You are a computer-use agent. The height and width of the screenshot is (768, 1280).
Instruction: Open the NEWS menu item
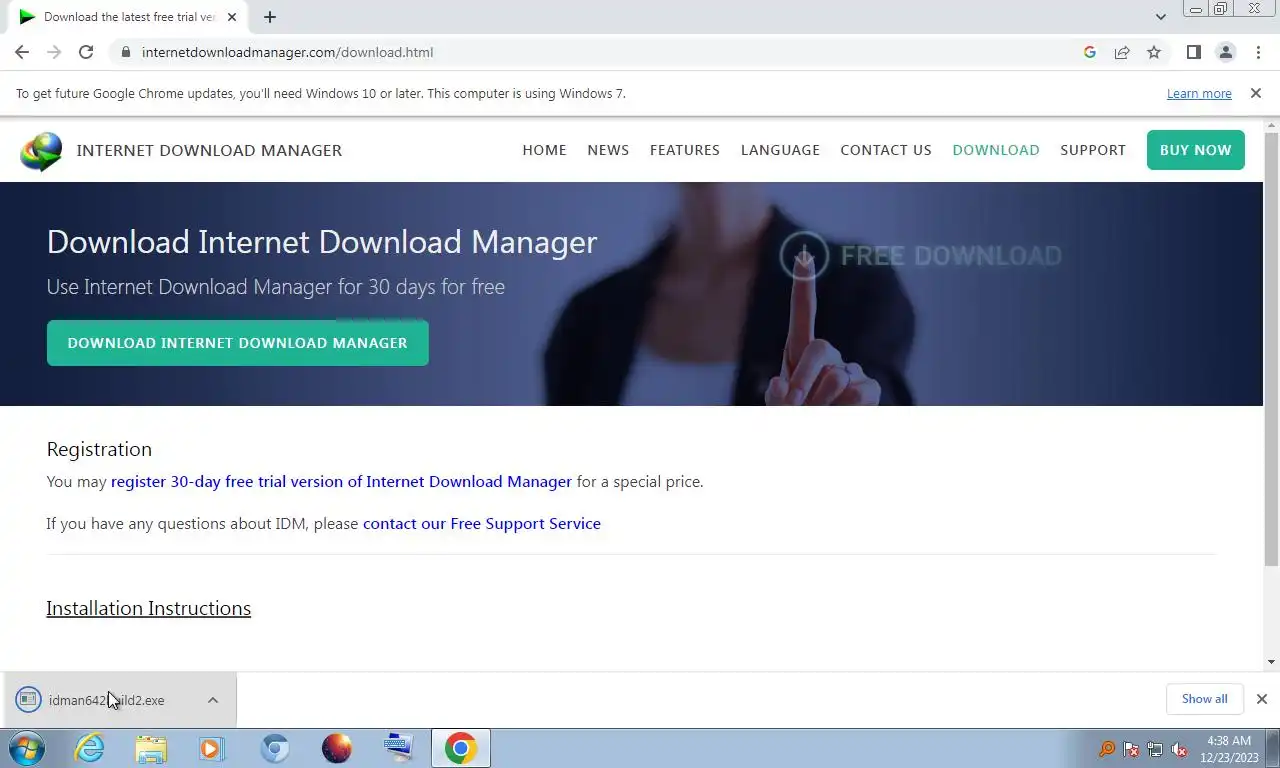[x=608, y=150]
